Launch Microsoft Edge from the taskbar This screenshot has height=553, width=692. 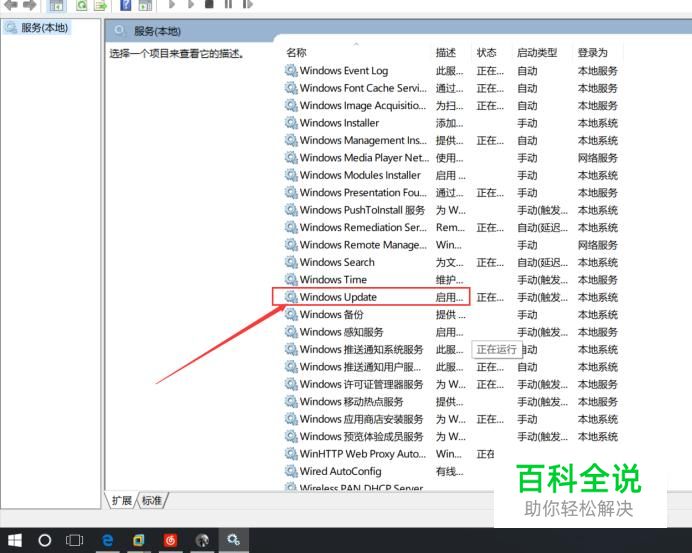(107, 540)
